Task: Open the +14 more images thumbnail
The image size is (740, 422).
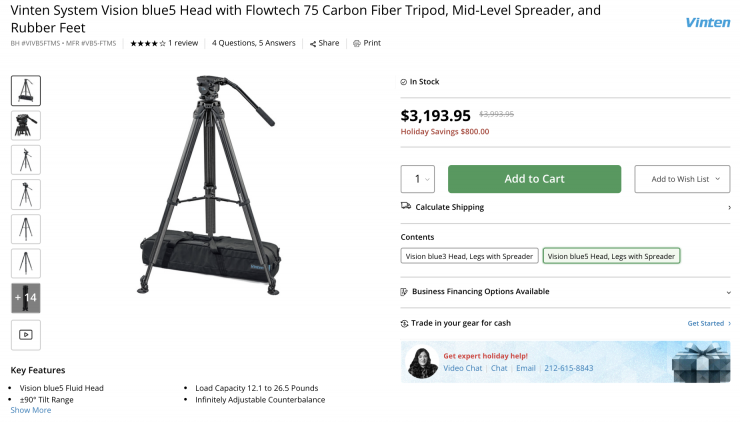Action: 26,298
